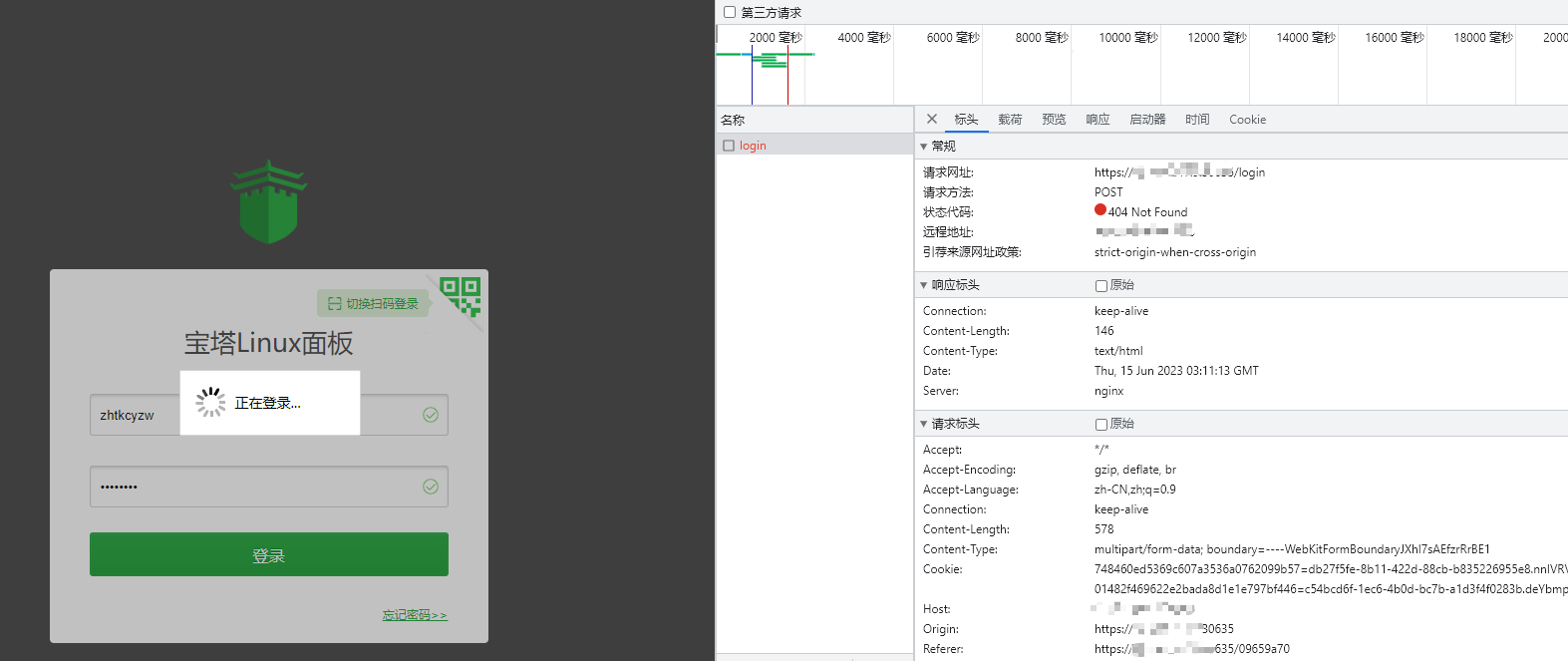The image size is (1568, 661).
Task: Click the 2000 毫秒 timeline marker
Action: click(776, 38)
